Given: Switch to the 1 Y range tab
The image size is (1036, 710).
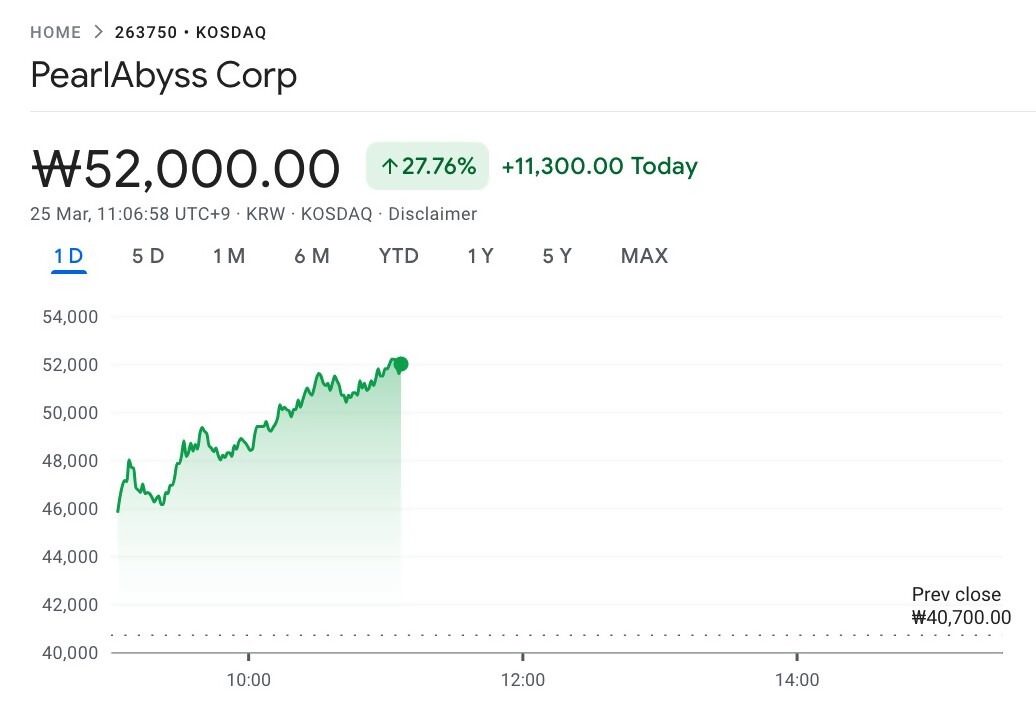Looking at the screenshot, I should [x=481, y=256].
